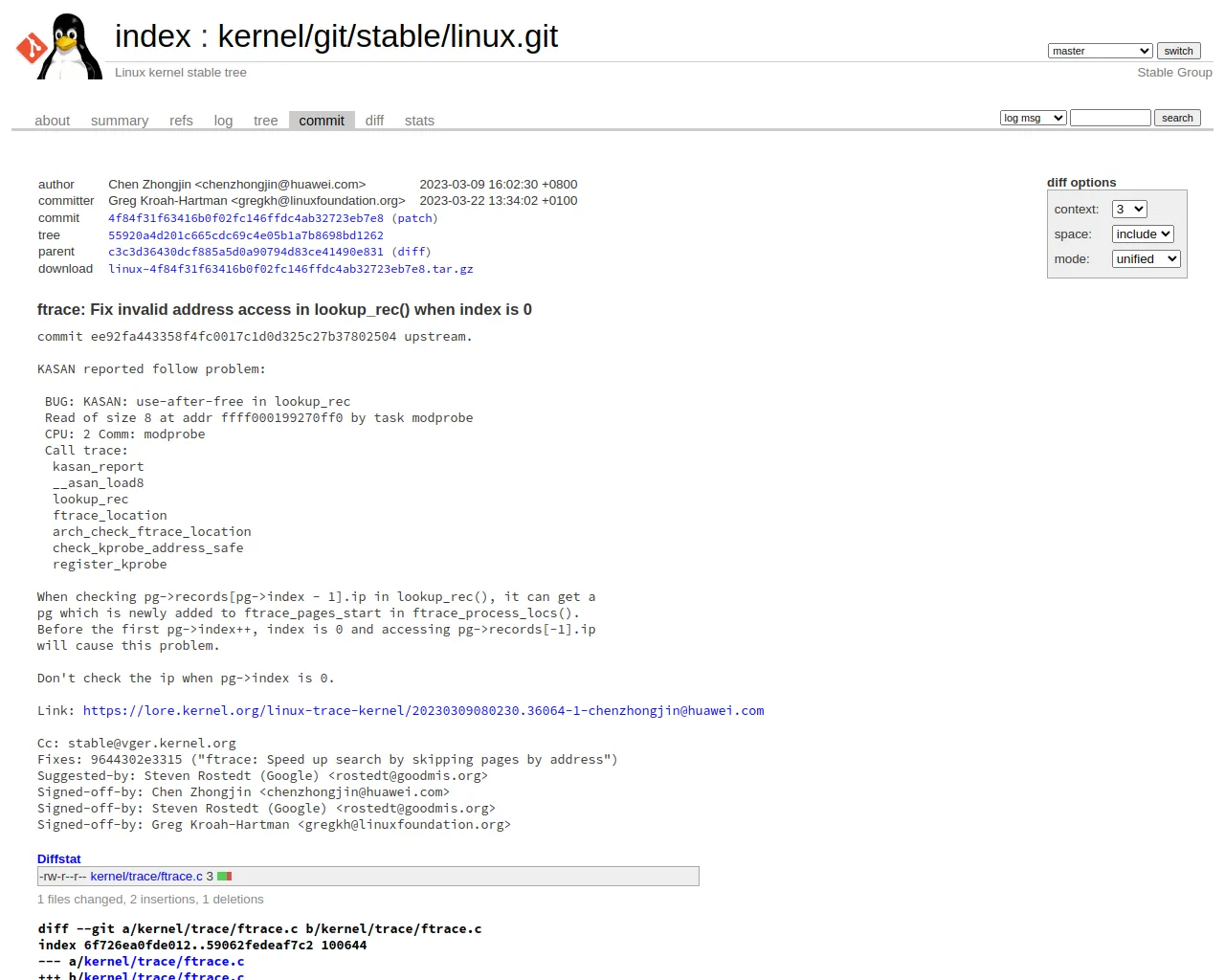Open the lore.kernel.org mailing list link
1225x980 pixels.
(x=423, y=711)
